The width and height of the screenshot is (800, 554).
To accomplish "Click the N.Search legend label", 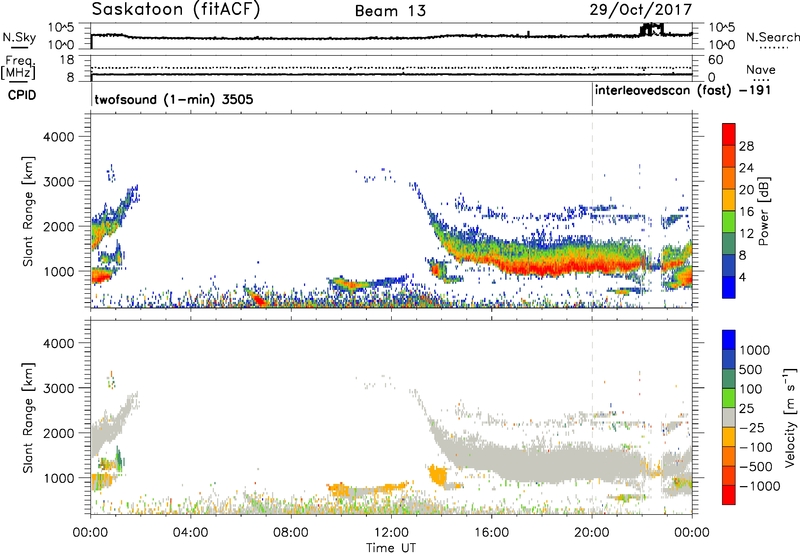I will tap(772, 37).
